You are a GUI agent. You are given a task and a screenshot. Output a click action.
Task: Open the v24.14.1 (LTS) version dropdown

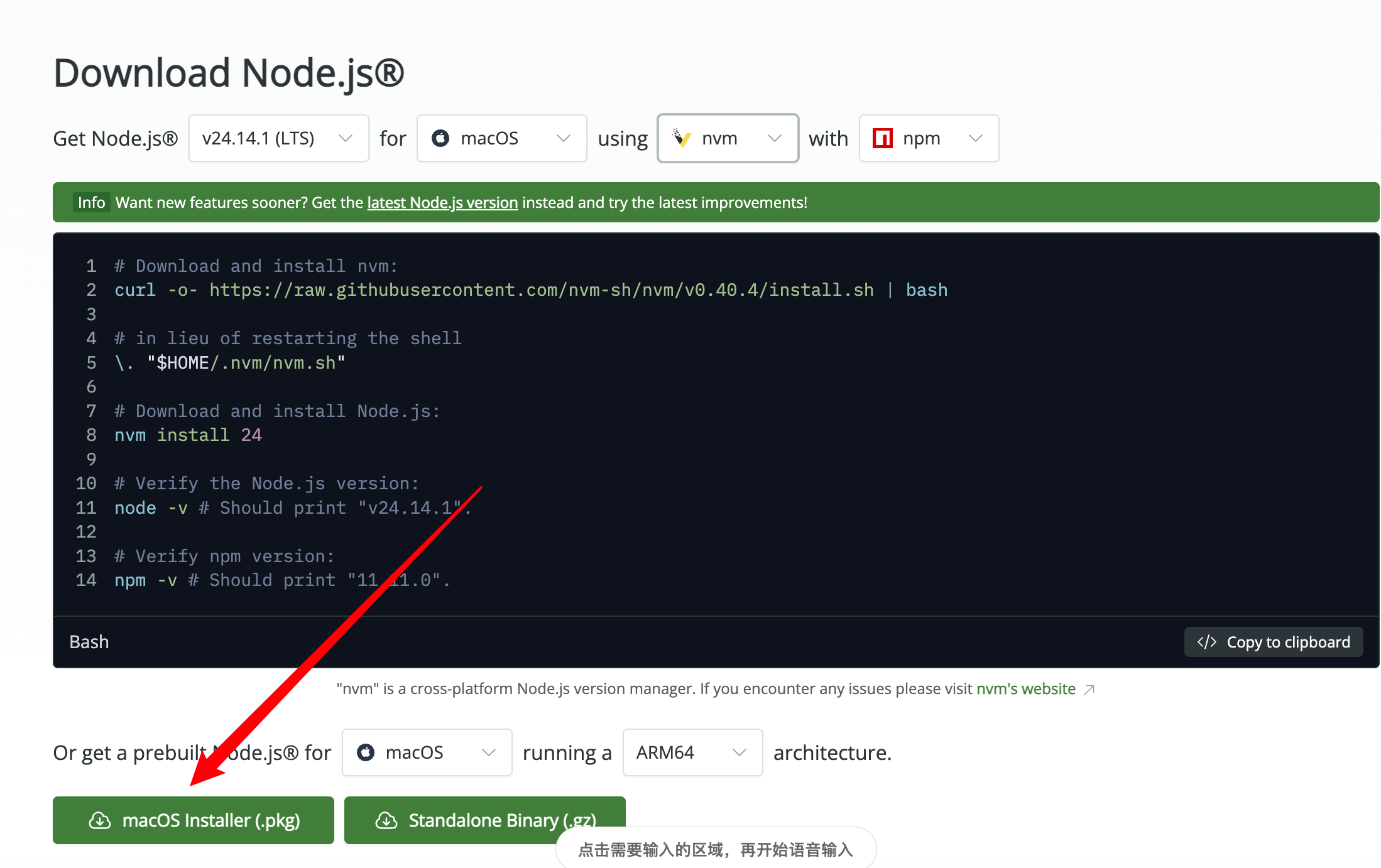(278, 138)
